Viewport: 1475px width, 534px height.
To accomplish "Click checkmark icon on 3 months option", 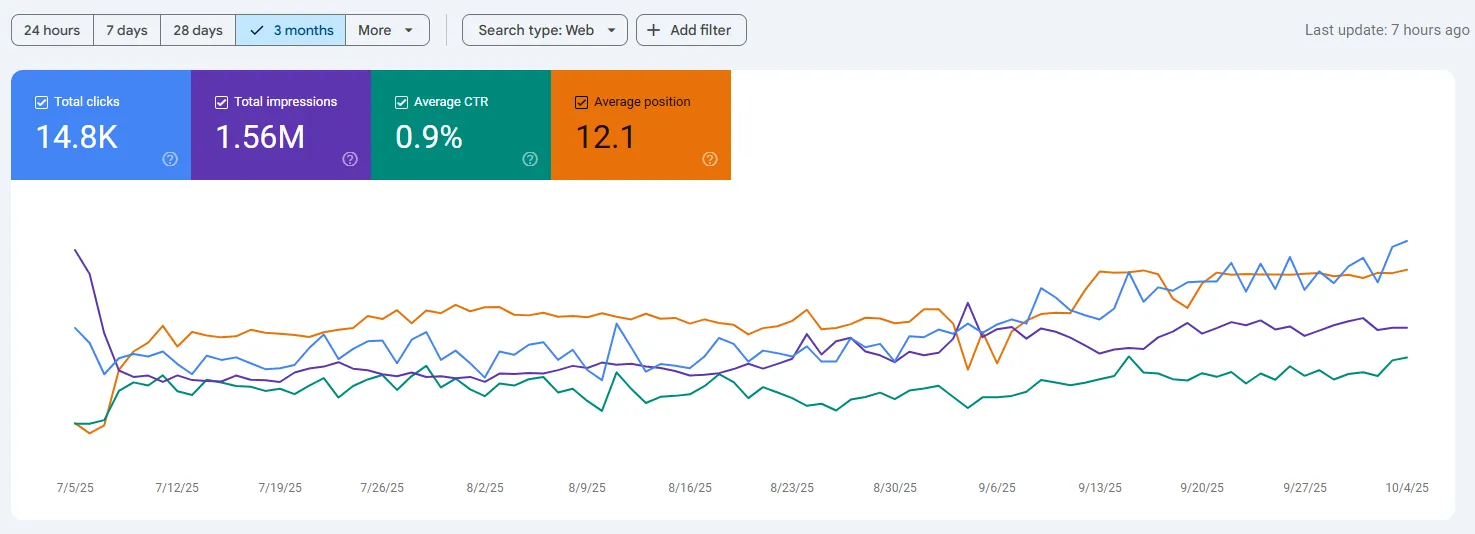I will point(257,30).
